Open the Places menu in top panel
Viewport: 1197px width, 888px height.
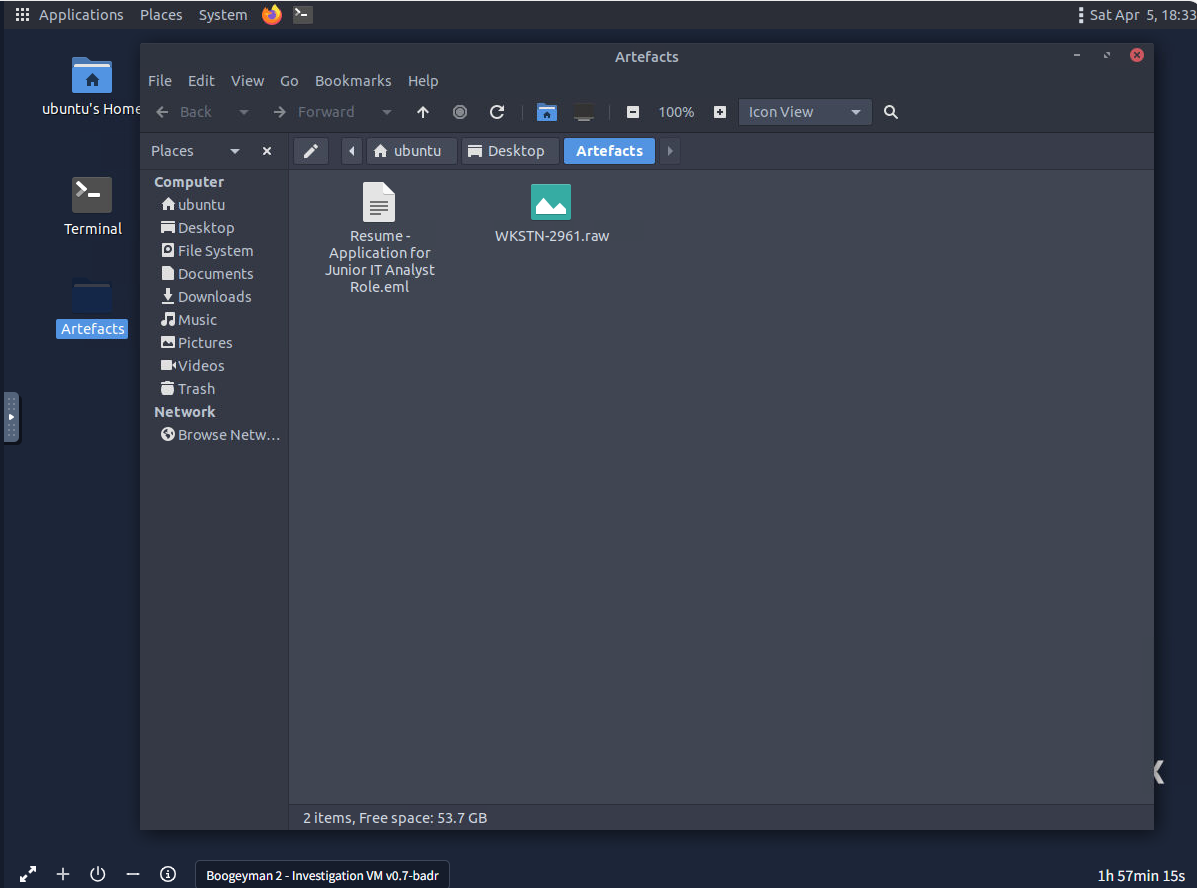click(x=161, y=15)
